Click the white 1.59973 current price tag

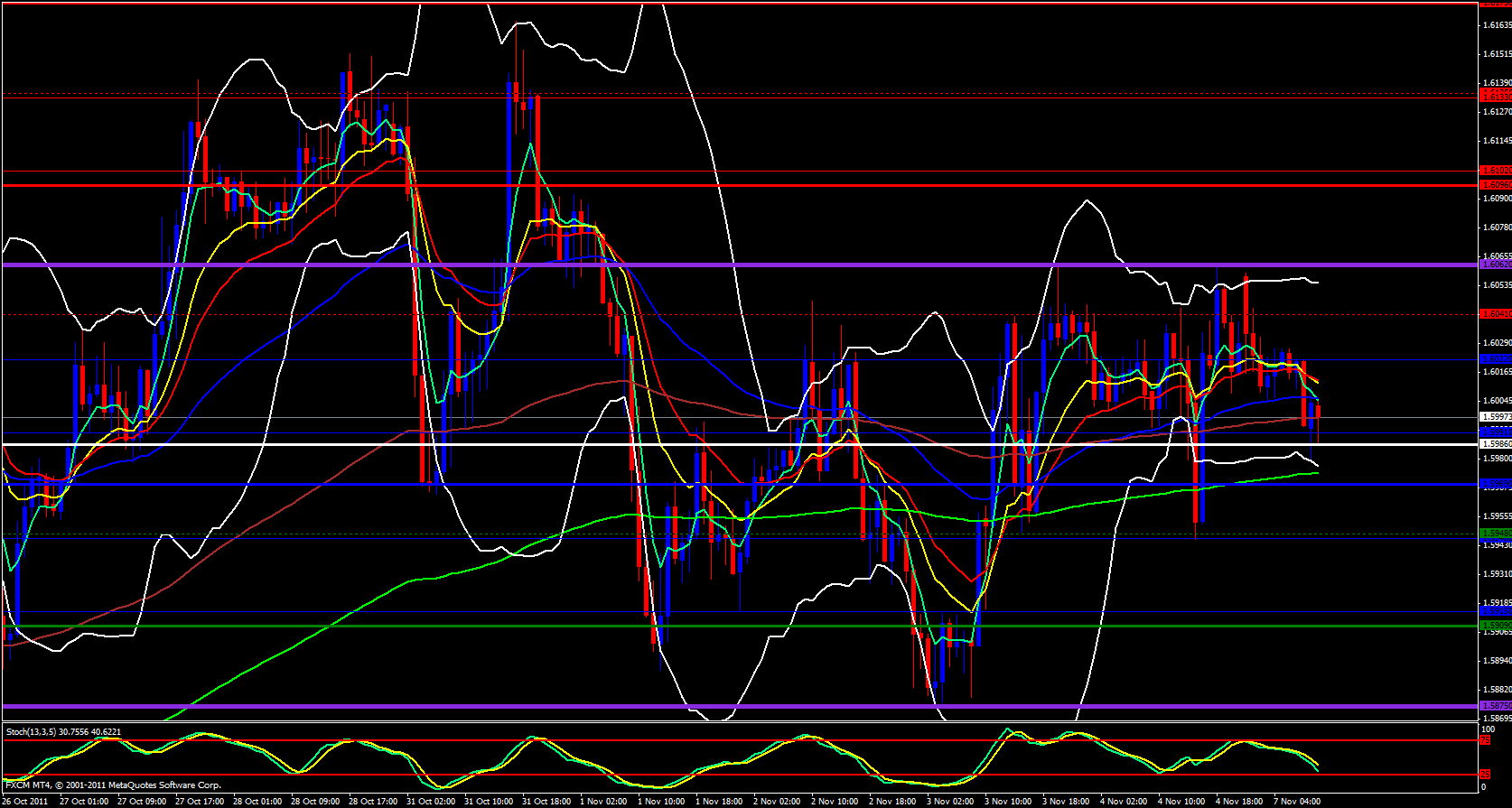tap(1495, 417)
